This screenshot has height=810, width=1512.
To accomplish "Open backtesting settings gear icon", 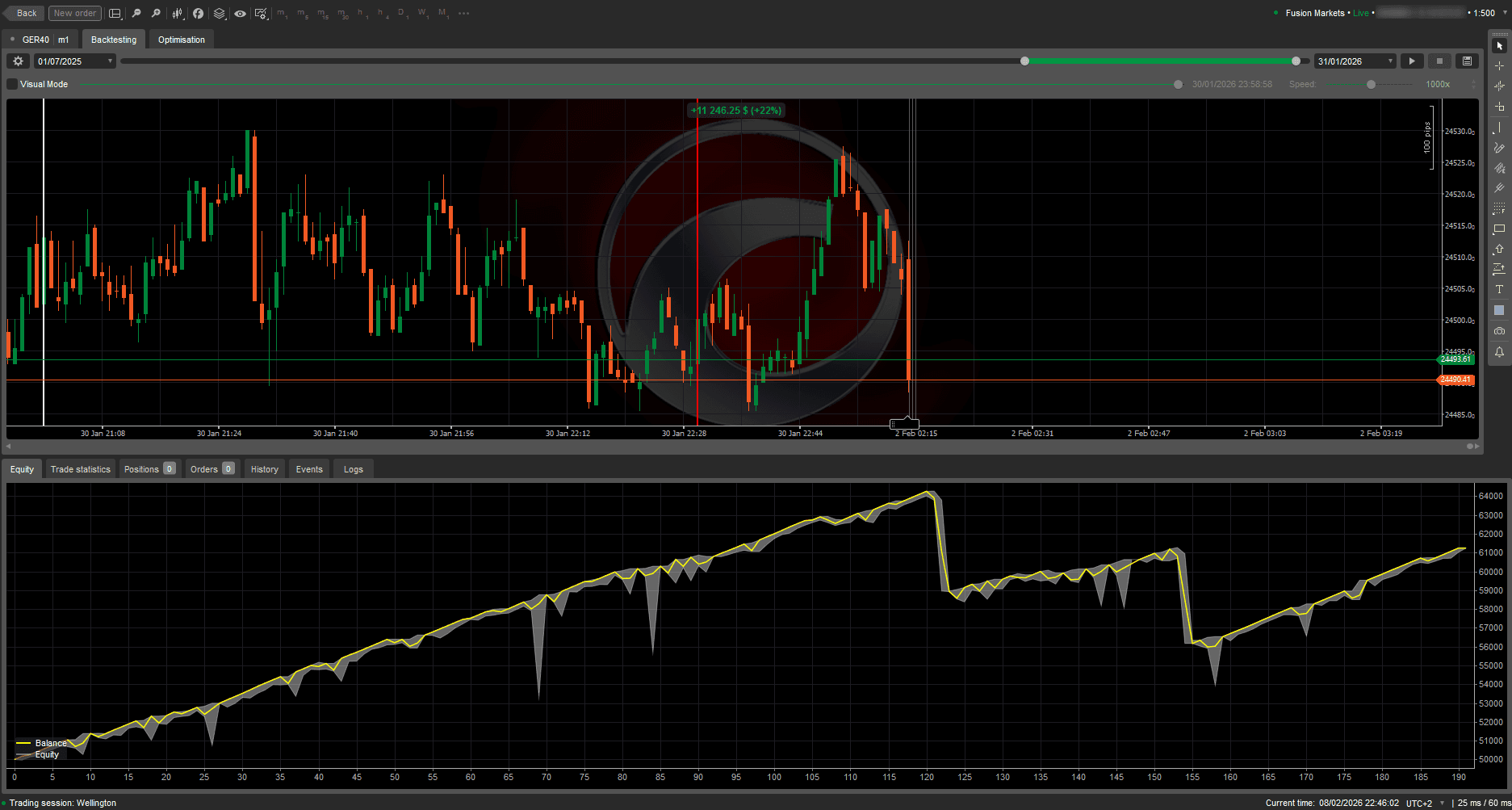I will click(18, 61).
